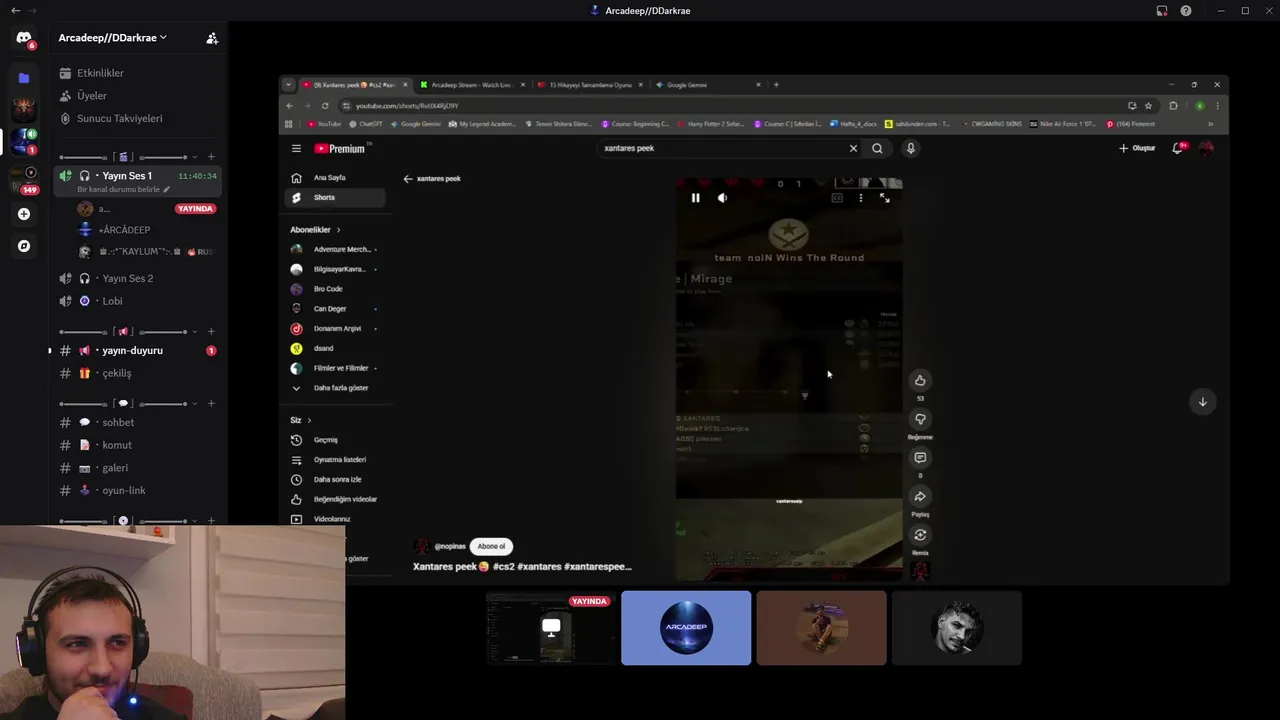
Task: Click the YAYINDA badge in voice channel list
Action: [x=195, y=209]
